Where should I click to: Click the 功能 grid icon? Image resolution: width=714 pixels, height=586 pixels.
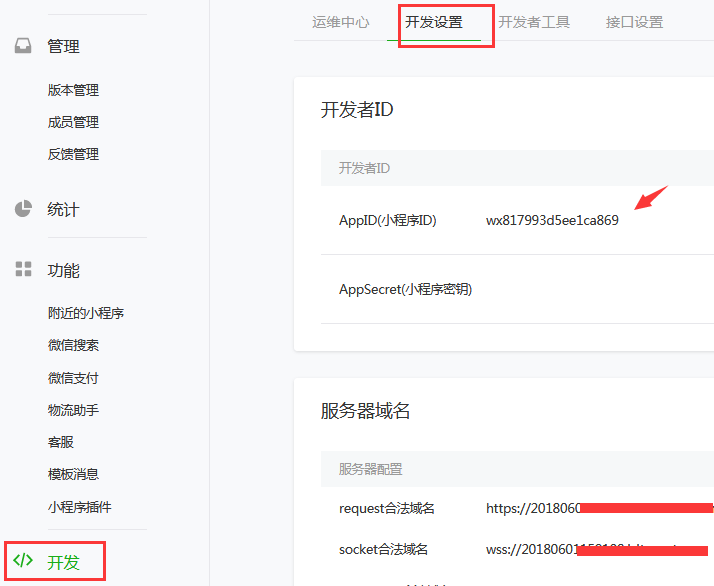point(23,270)
